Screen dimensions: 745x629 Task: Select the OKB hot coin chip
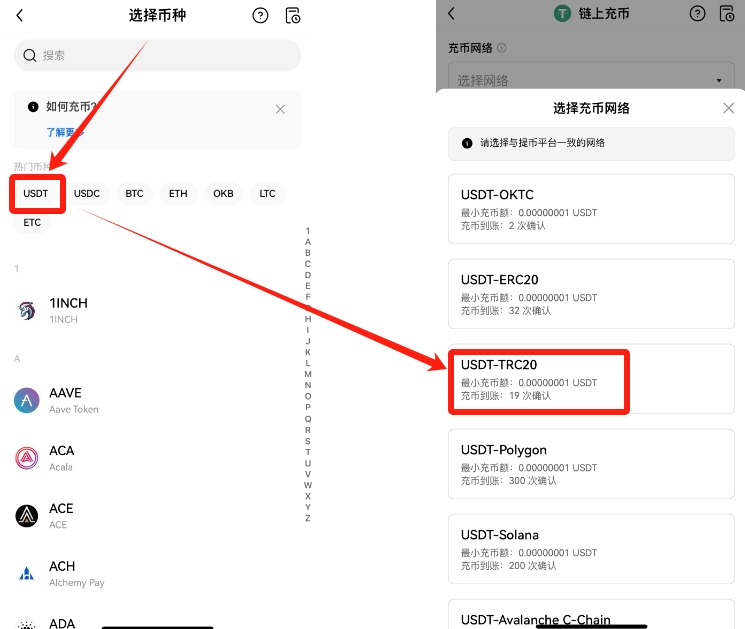click(223, 193)
